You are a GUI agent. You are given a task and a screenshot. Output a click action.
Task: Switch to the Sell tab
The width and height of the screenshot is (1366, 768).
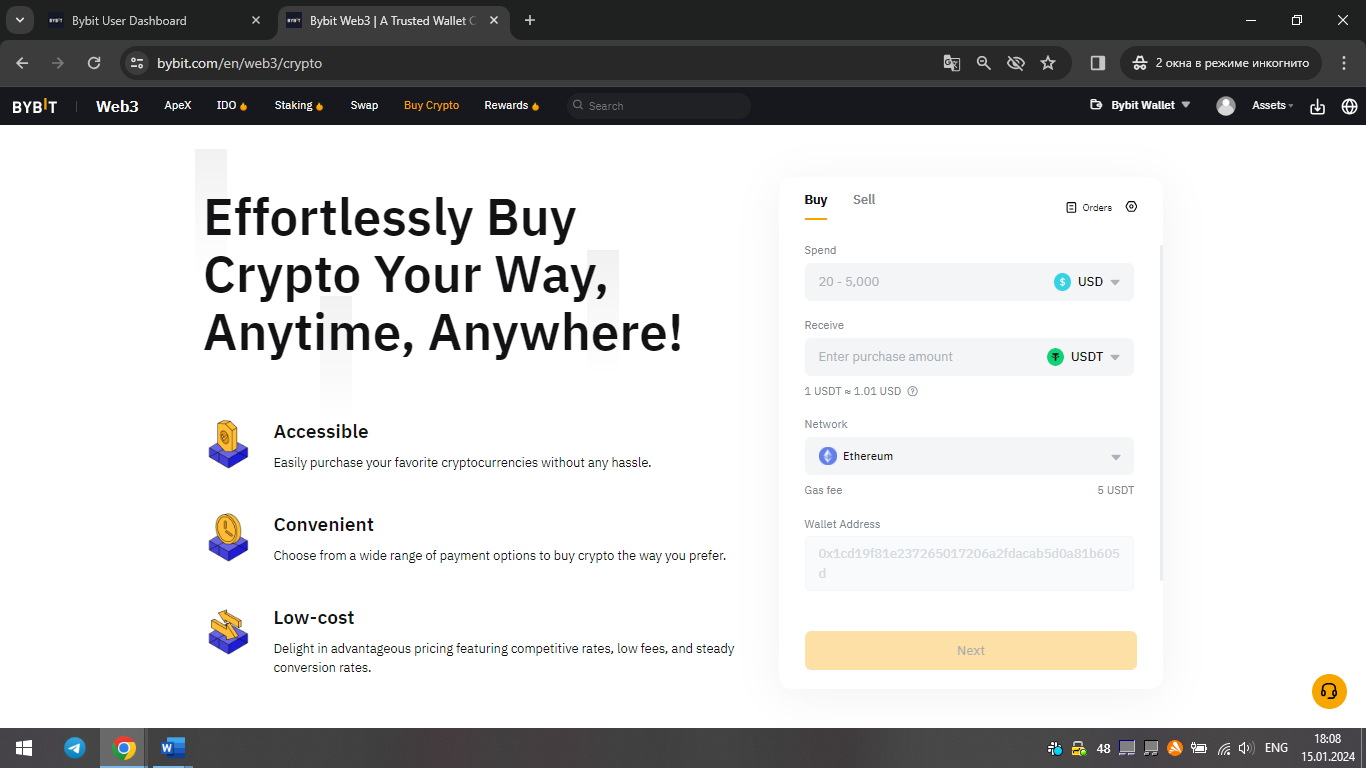point(864,200)
